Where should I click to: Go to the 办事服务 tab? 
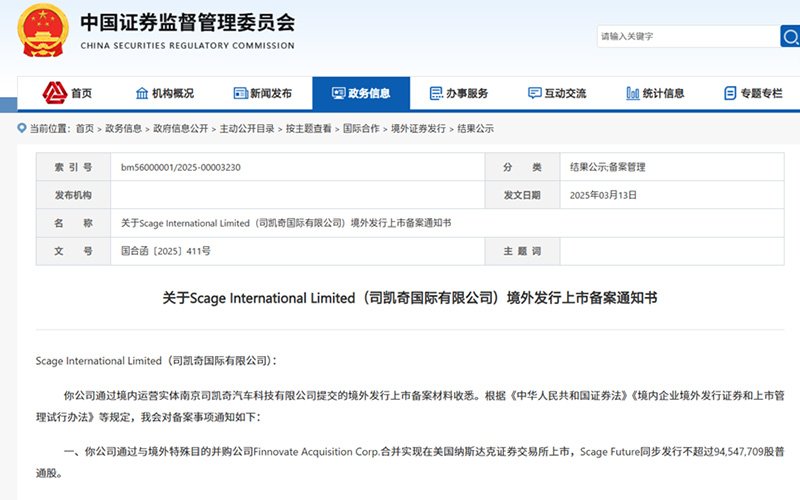(459, 93)
